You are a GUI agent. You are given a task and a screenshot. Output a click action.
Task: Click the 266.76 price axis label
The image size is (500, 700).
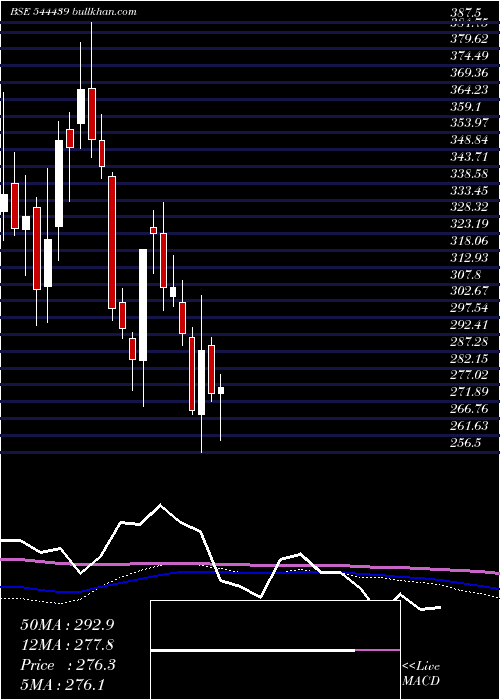click(x=469, y=409)
